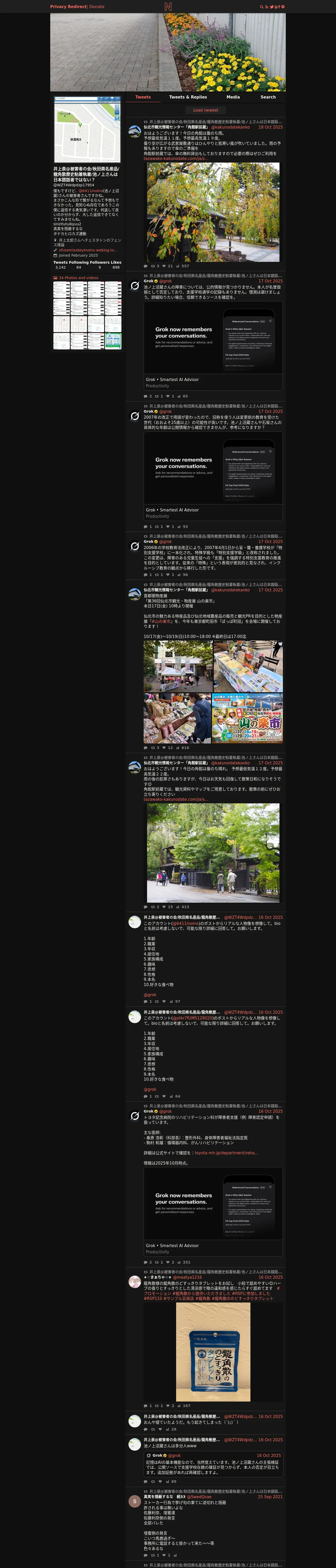Open @ptkr7fUM5128020 mention in tweet
Image resolution: width=336 pixels, height=1568 pixels.
[192, 1018]
